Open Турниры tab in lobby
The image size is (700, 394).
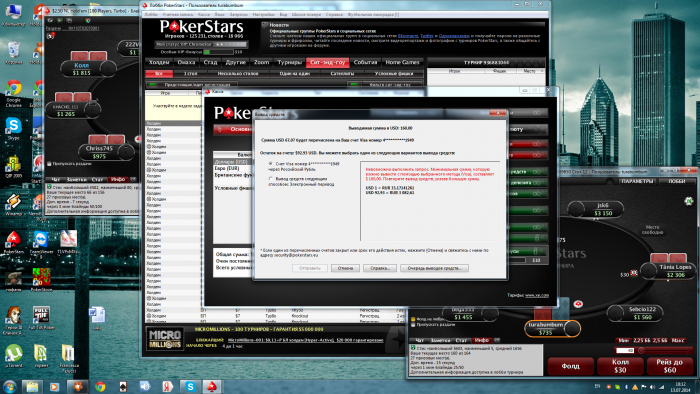[x=290, y=62]
